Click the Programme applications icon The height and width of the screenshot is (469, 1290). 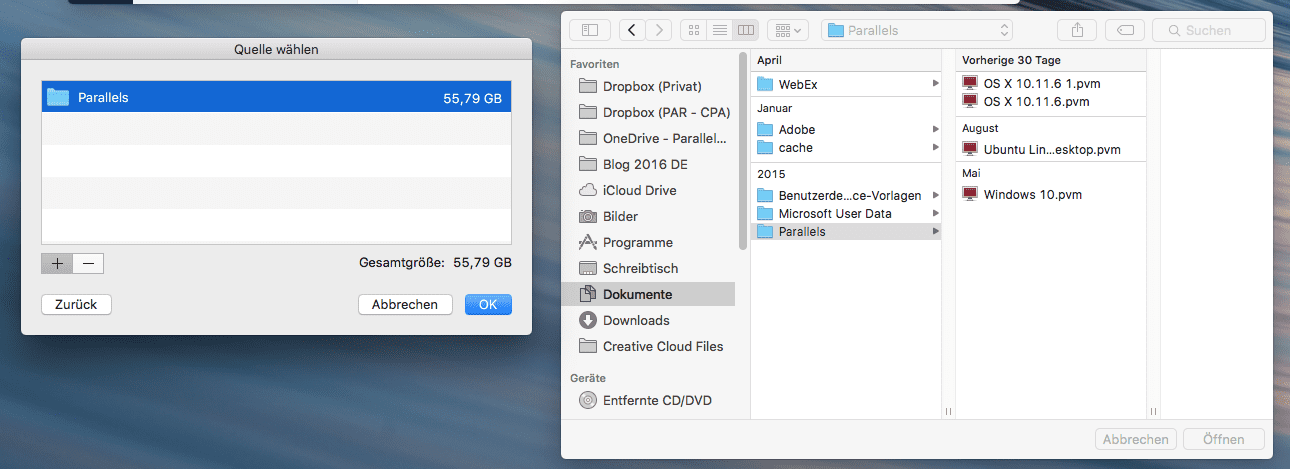(588, 242)
